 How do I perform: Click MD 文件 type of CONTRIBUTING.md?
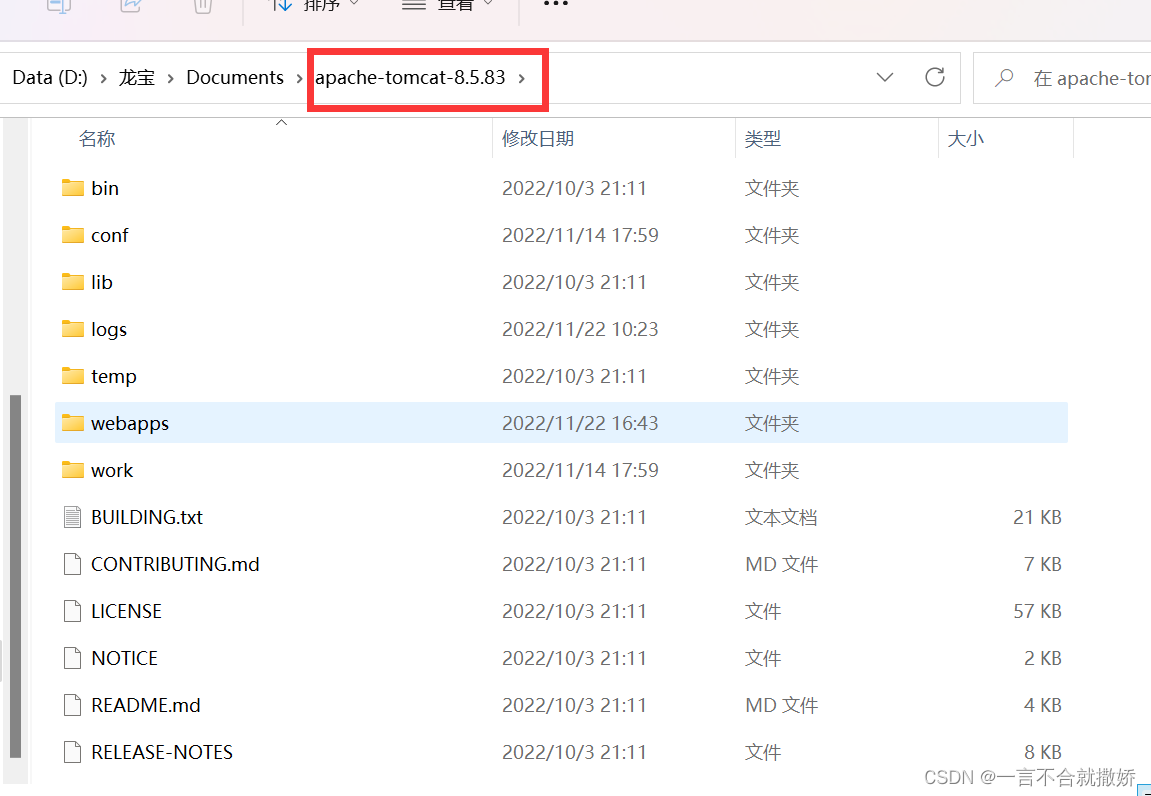pyautogui.click(x=782, y=564)
